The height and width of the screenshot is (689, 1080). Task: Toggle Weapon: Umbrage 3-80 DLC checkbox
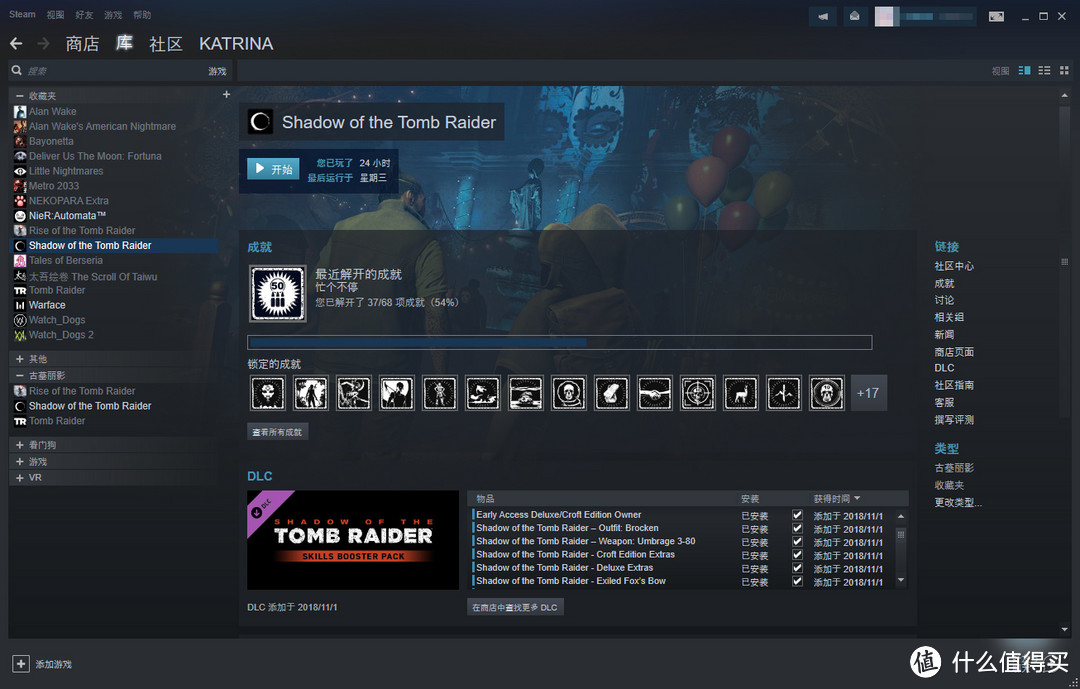pos(797,541)
